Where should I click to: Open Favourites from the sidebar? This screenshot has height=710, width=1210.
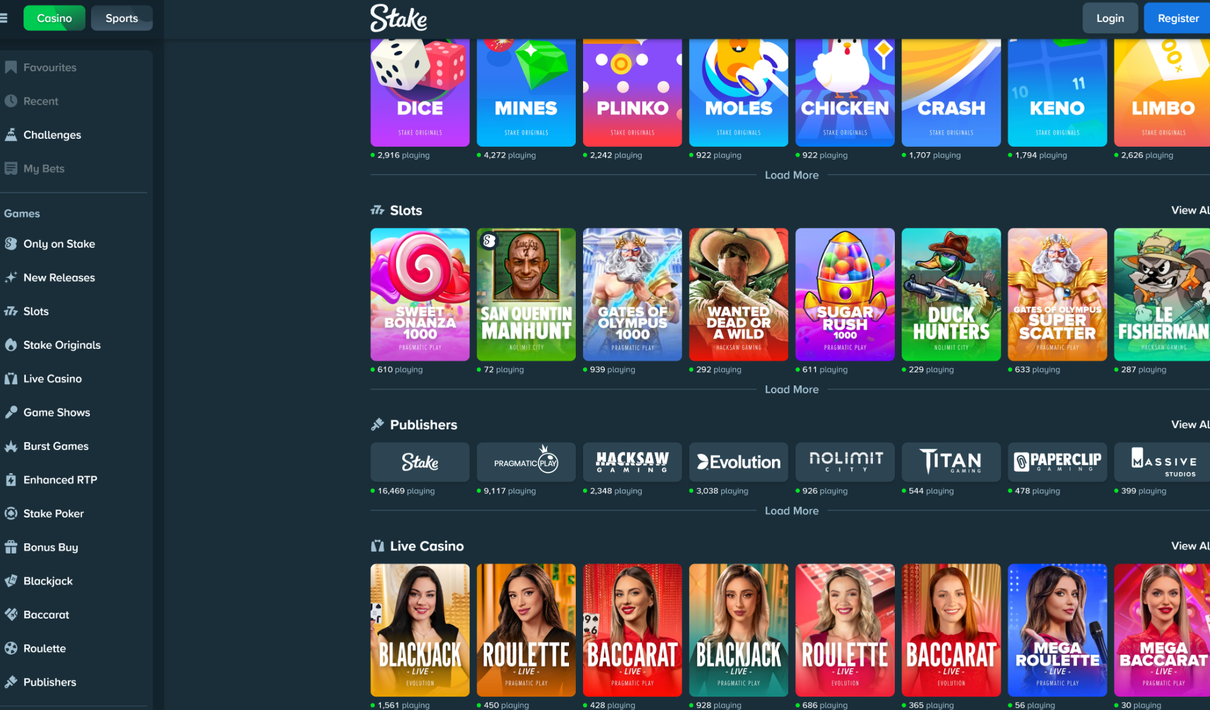point(50,67)
